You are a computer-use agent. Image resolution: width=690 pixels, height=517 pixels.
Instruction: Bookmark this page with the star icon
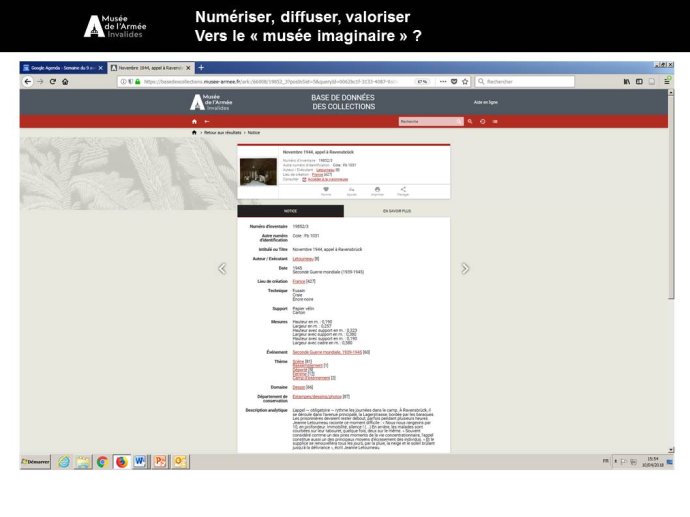tap(465, 81)
